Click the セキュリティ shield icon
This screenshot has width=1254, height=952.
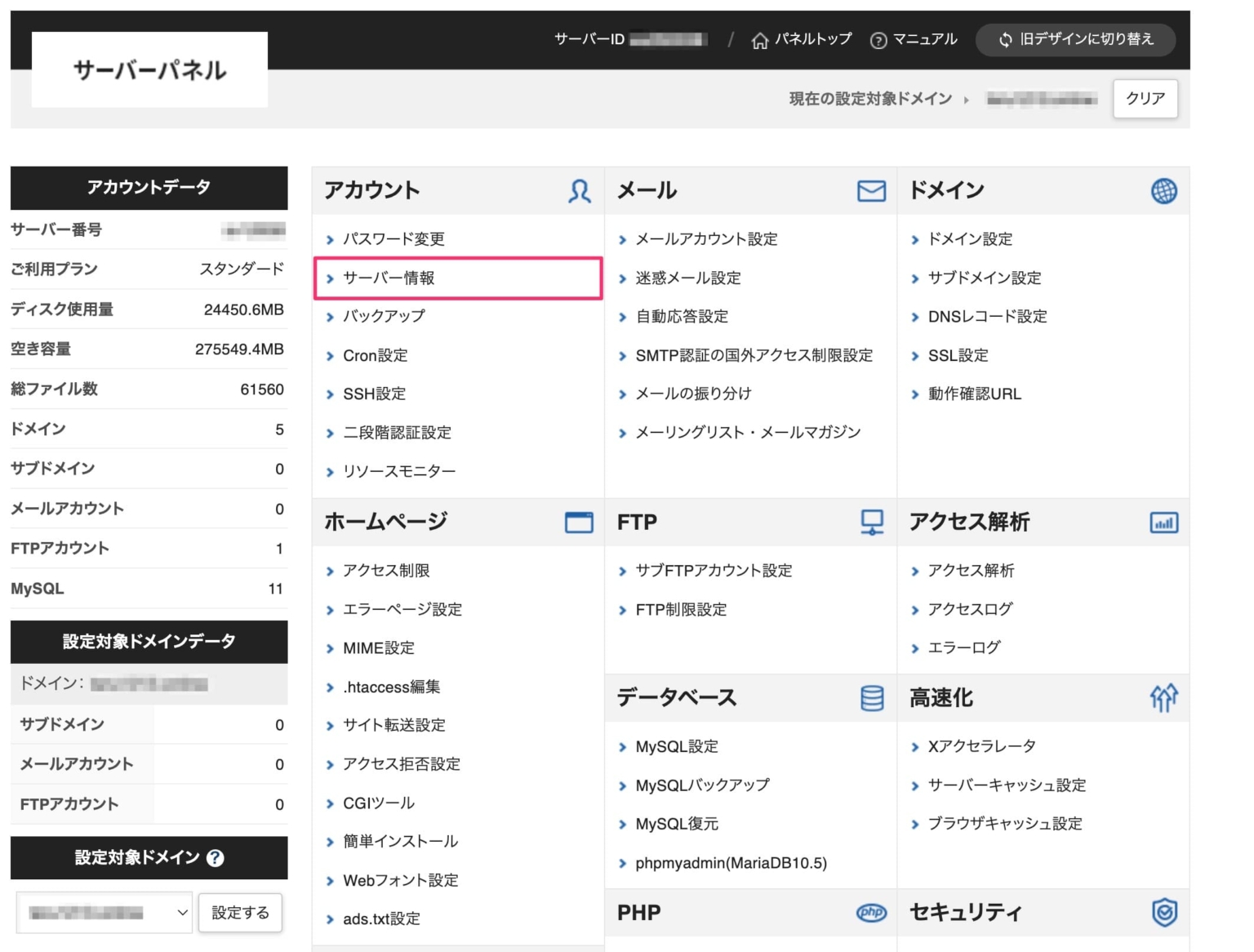click(x=1165, y=912)
